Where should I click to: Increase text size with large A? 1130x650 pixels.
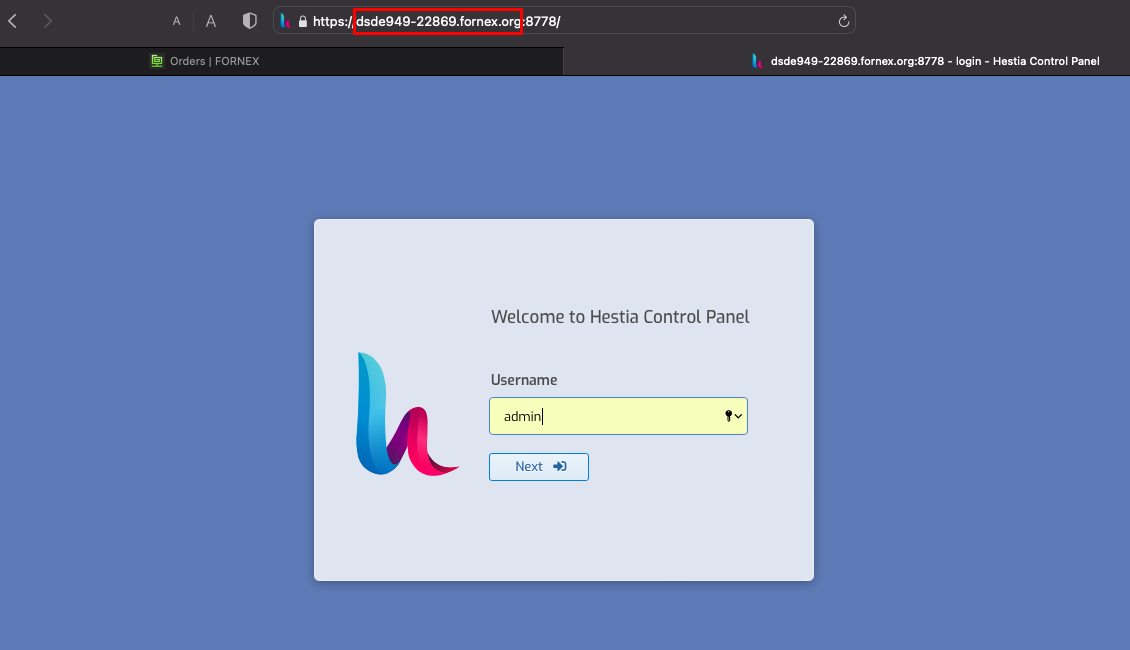pyautogui.click(x=211, y=21)
